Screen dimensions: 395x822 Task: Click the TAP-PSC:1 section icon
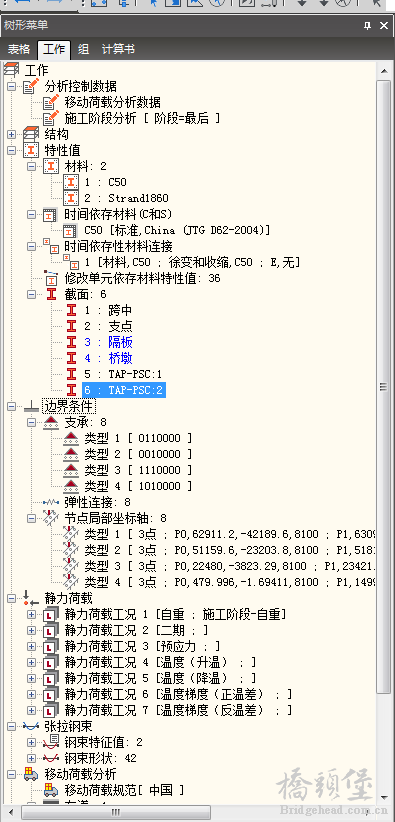(71, 374)
